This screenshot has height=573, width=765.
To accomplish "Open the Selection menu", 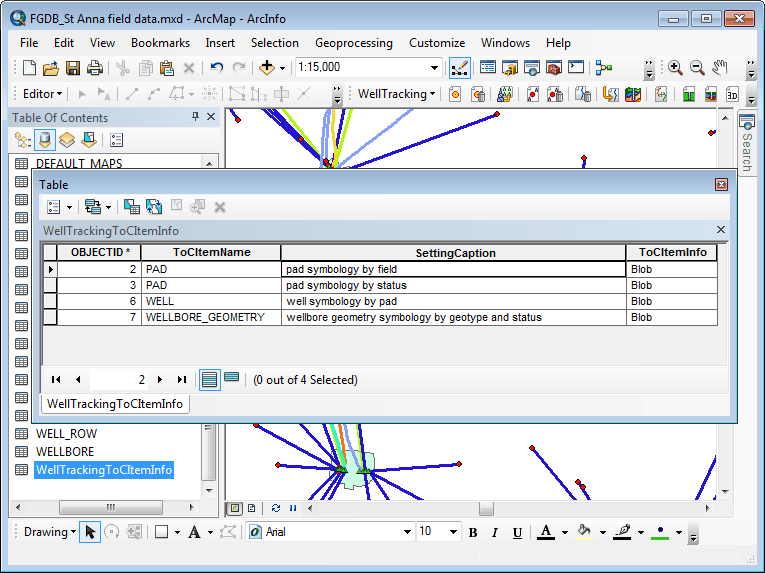I will point(275,43).
